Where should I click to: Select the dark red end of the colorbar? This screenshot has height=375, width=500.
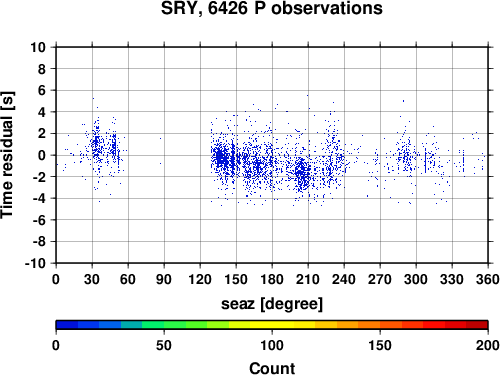tap(477, 325)
